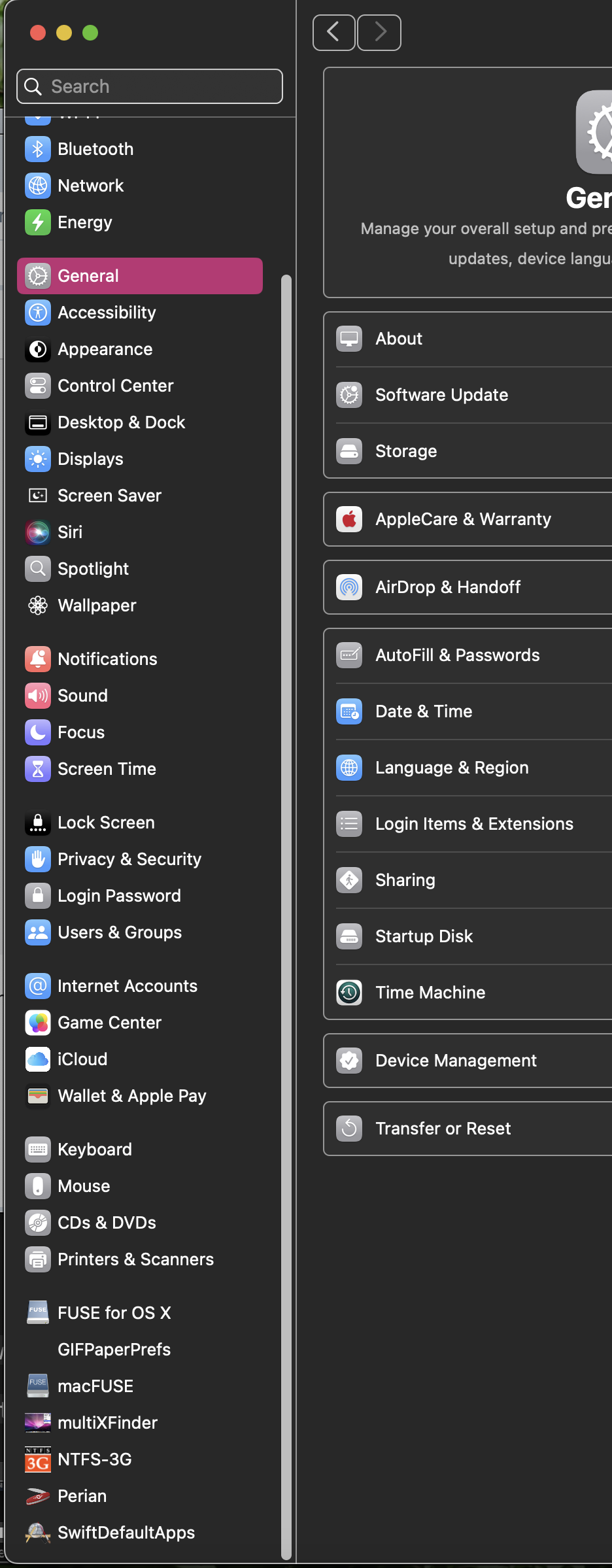Go to Users & Groups
Viewport: 612px width, 1568px height.
140,932
